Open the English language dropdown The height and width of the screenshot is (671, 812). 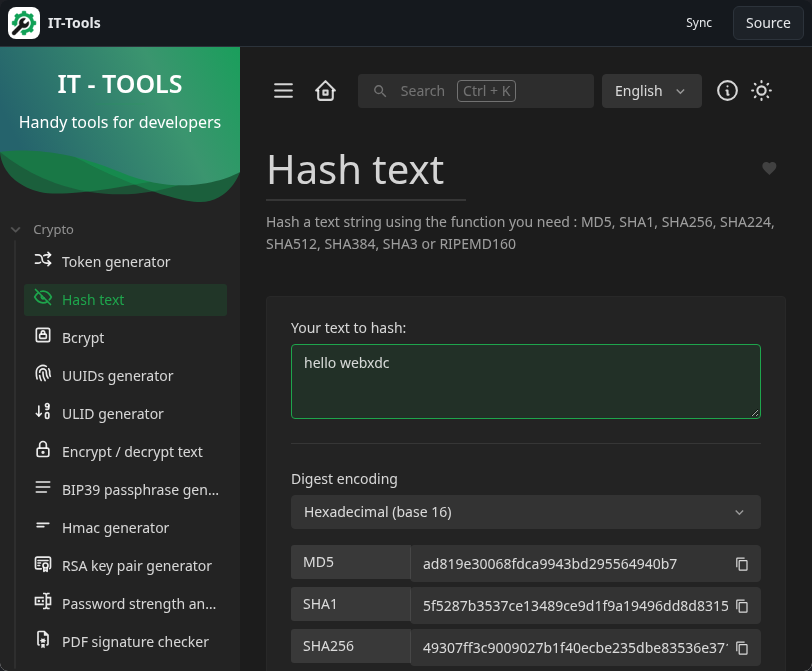coord(651,91)
